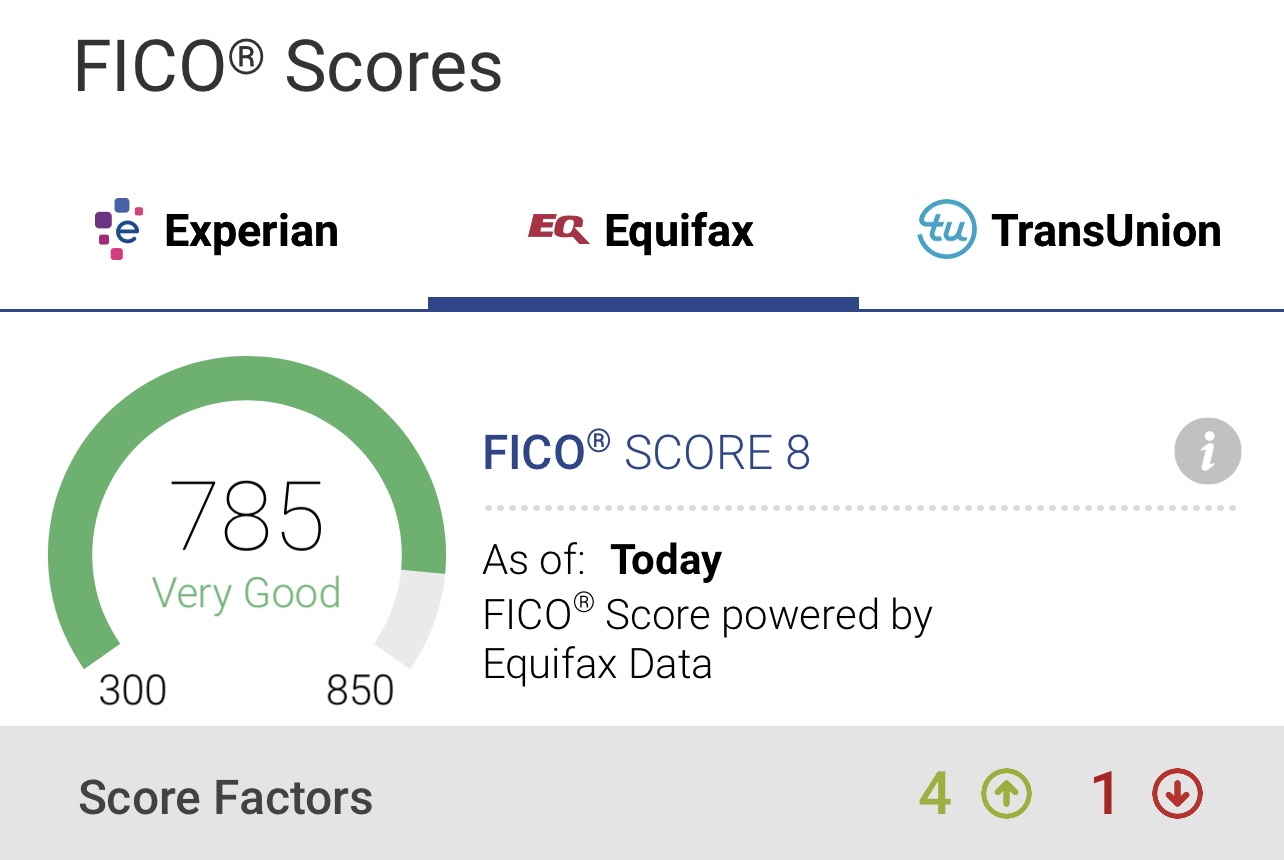Click the 850 maximum score label
Image resolution: width=1284 pixels, height=860 pixels.
(360, 690)
